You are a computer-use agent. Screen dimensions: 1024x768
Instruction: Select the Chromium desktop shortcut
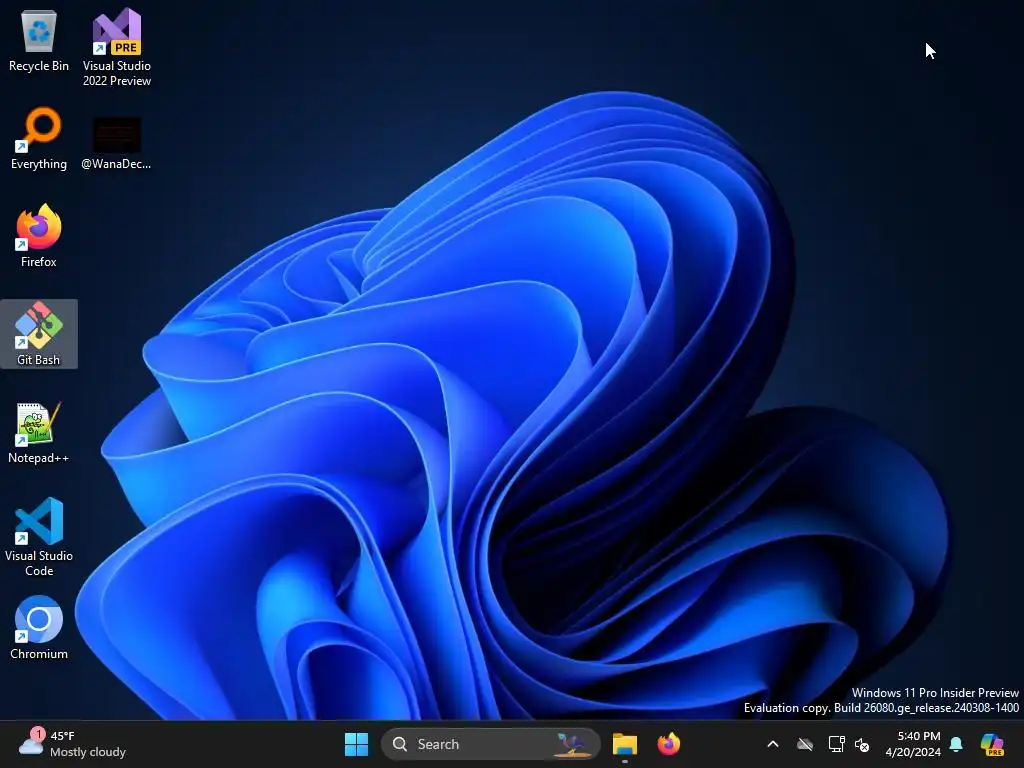tap(39, 628)
